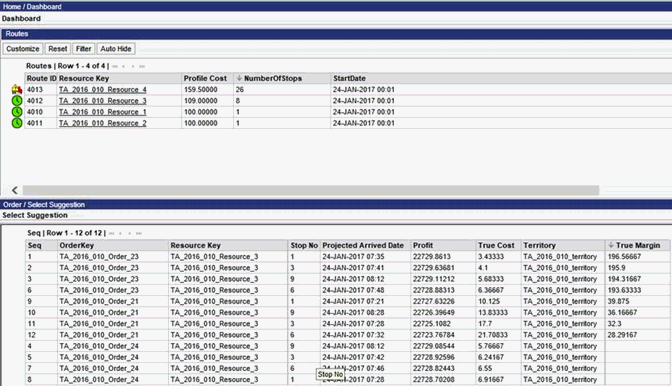The image size is (672, 386).
Task: Open the Filter button
Action: [x=84, y=49]
